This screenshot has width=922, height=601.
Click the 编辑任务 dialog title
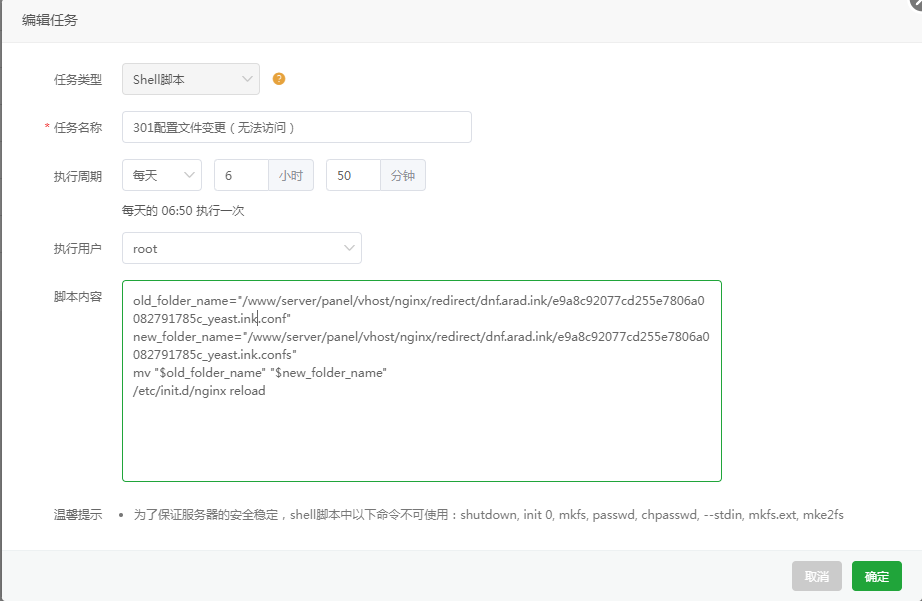pyautogui.click(x=47, y=20)
